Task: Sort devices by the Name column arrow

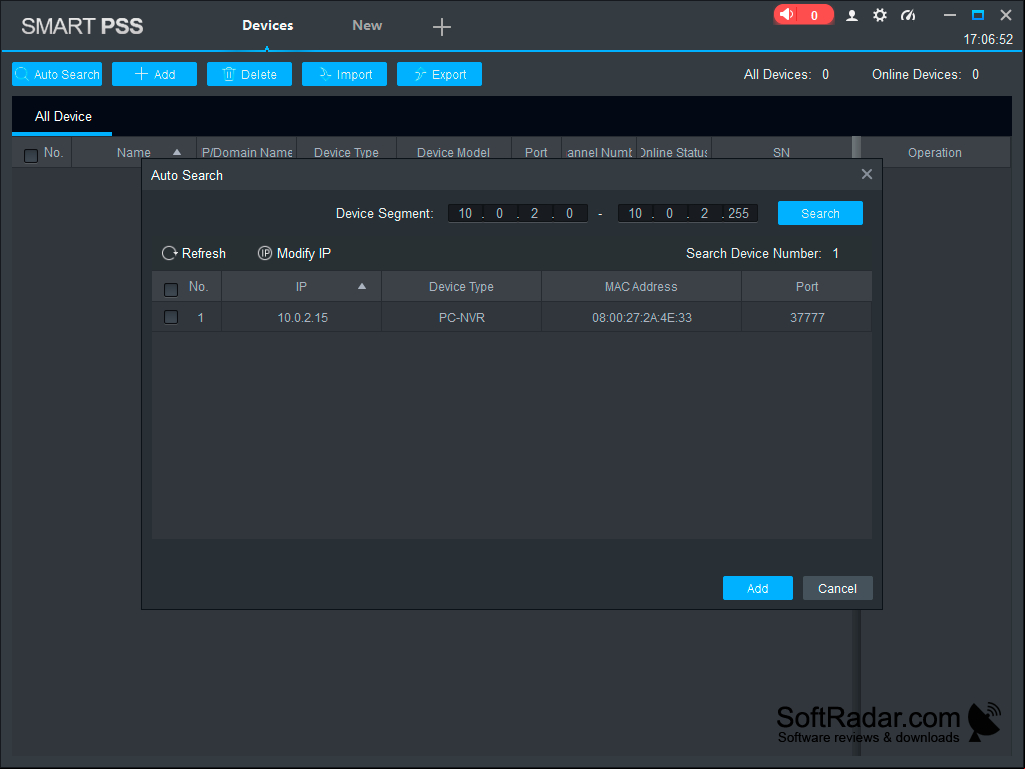Action: (x=176, y=152)
